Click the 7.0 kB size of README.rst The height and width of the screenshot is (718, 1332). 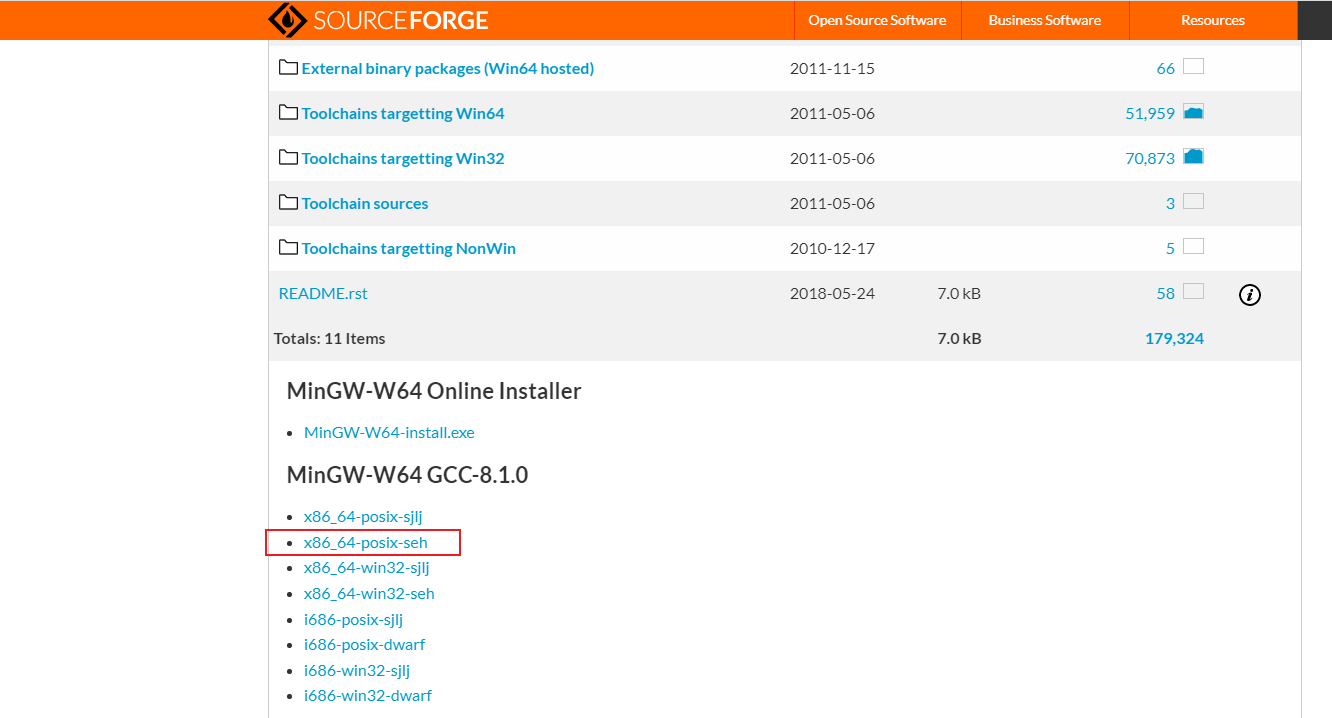[x=959, y=293]
